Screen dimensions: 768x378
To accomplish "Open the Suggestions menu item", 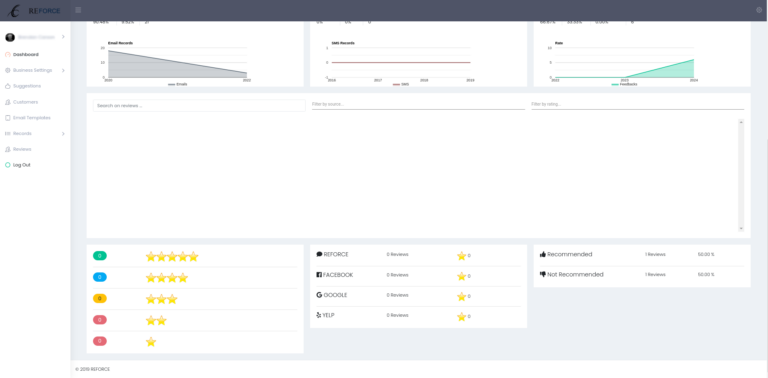I will pos(27,86).
